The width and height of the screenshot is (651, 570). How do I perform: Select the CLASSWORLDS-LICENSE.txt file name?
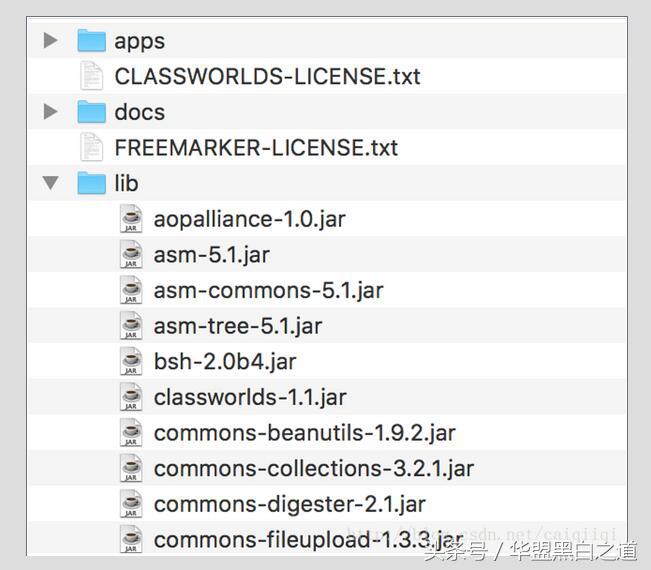267,76
